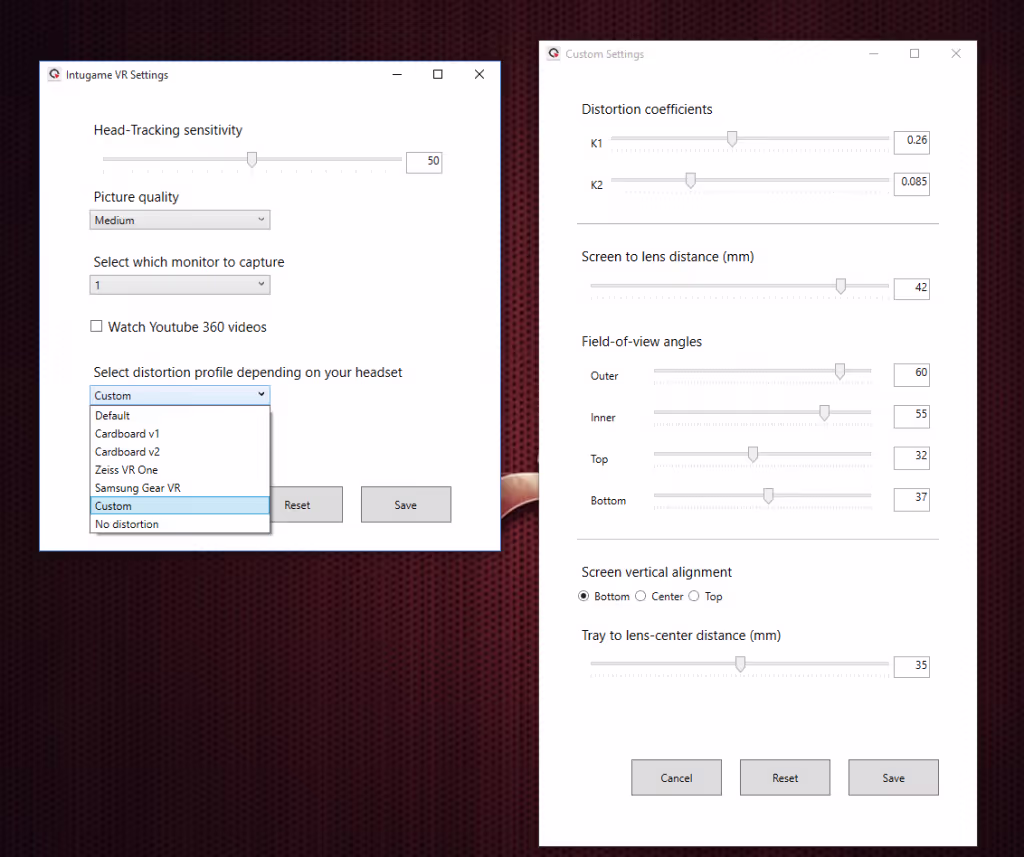This screenshot has height=857, width=1024.
Task: Maximize the Custom Settings window
Action: [x=914, y=54]
